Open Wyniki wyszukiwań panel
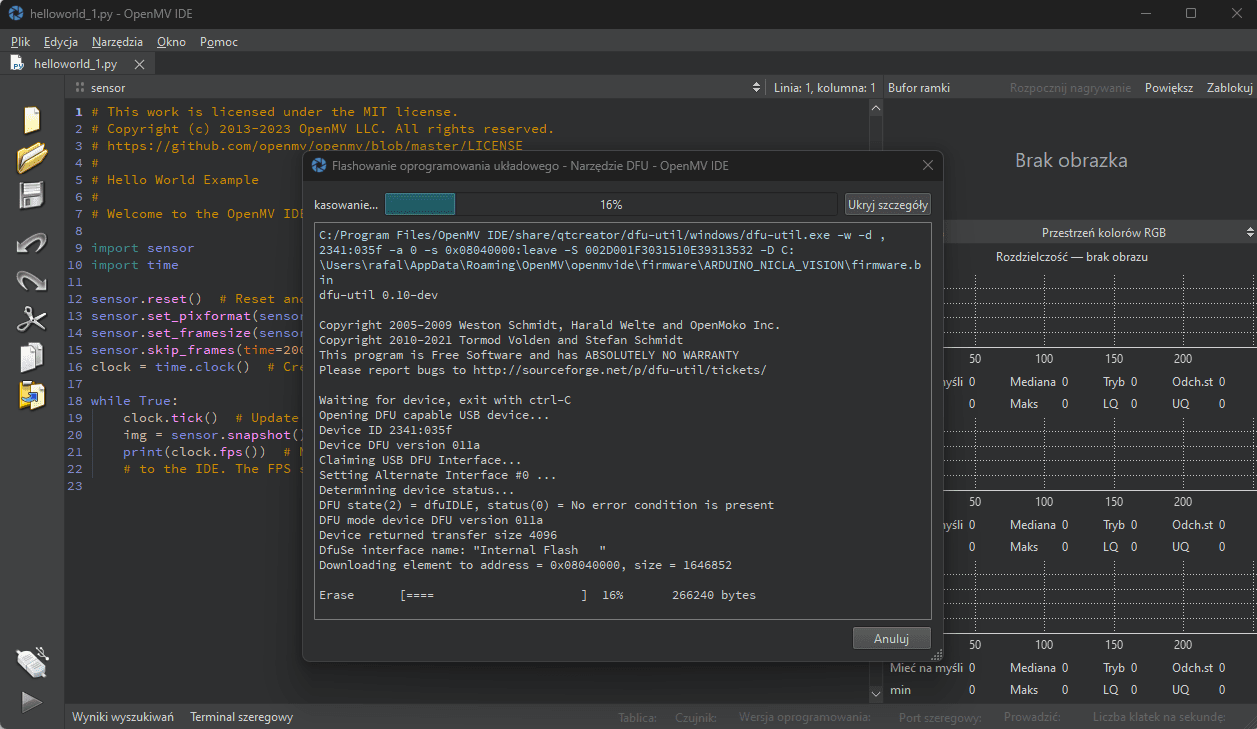Screen dimensions: 1257x729 123,717
